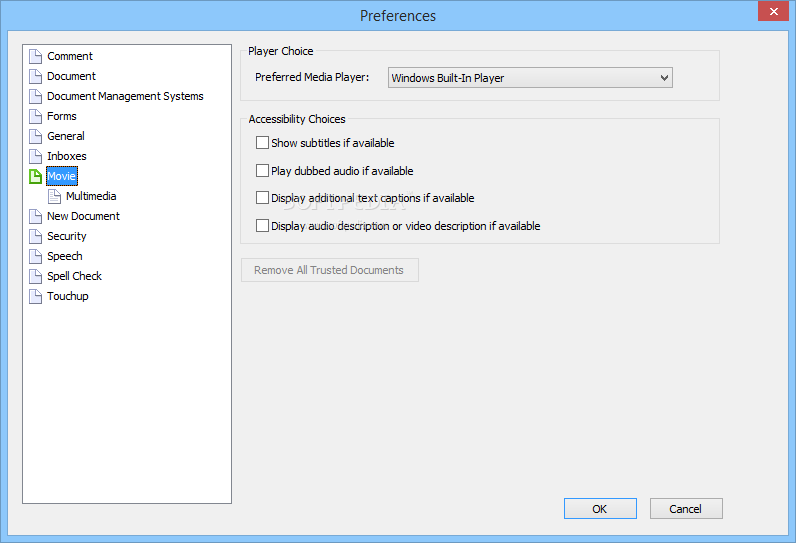Viewport: 796px width, 543px height.
Task: Close the Preferences dialog window
Action: point(773,11)
